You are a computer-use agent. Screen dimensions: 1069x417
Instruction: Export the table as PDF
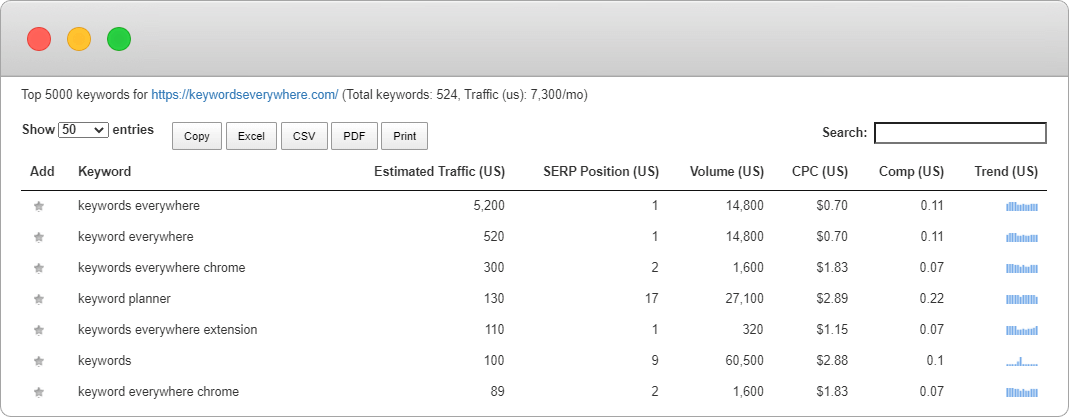(x=354, y=136)
